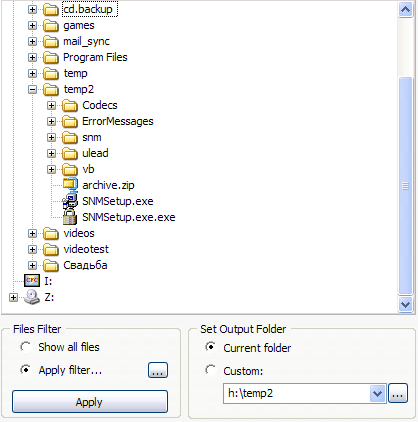Click the snm folder icon
418x422 pixels.
(x=70, y=137)
